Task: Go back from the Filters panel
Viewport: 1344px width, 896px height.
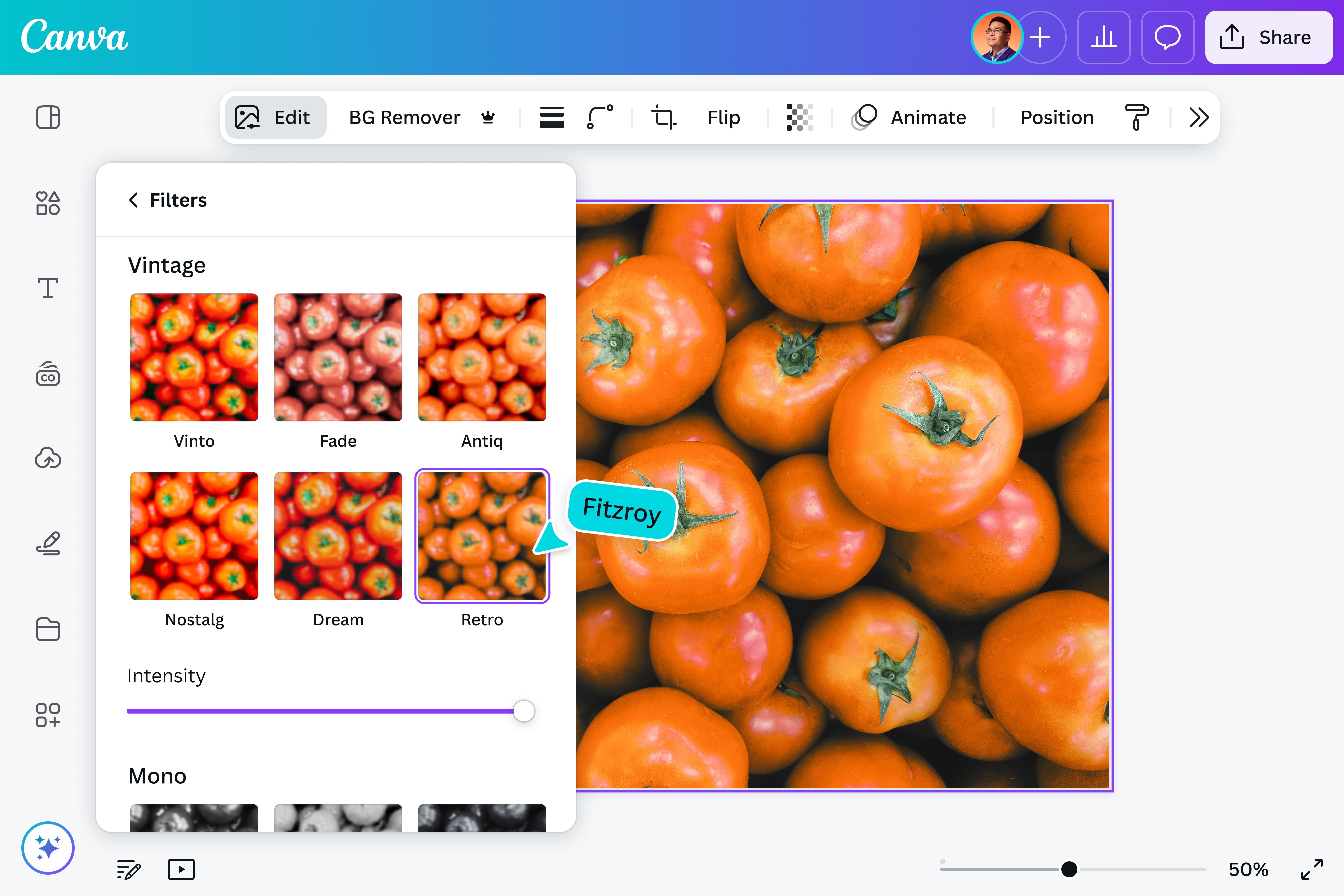Action: point(133,200)
